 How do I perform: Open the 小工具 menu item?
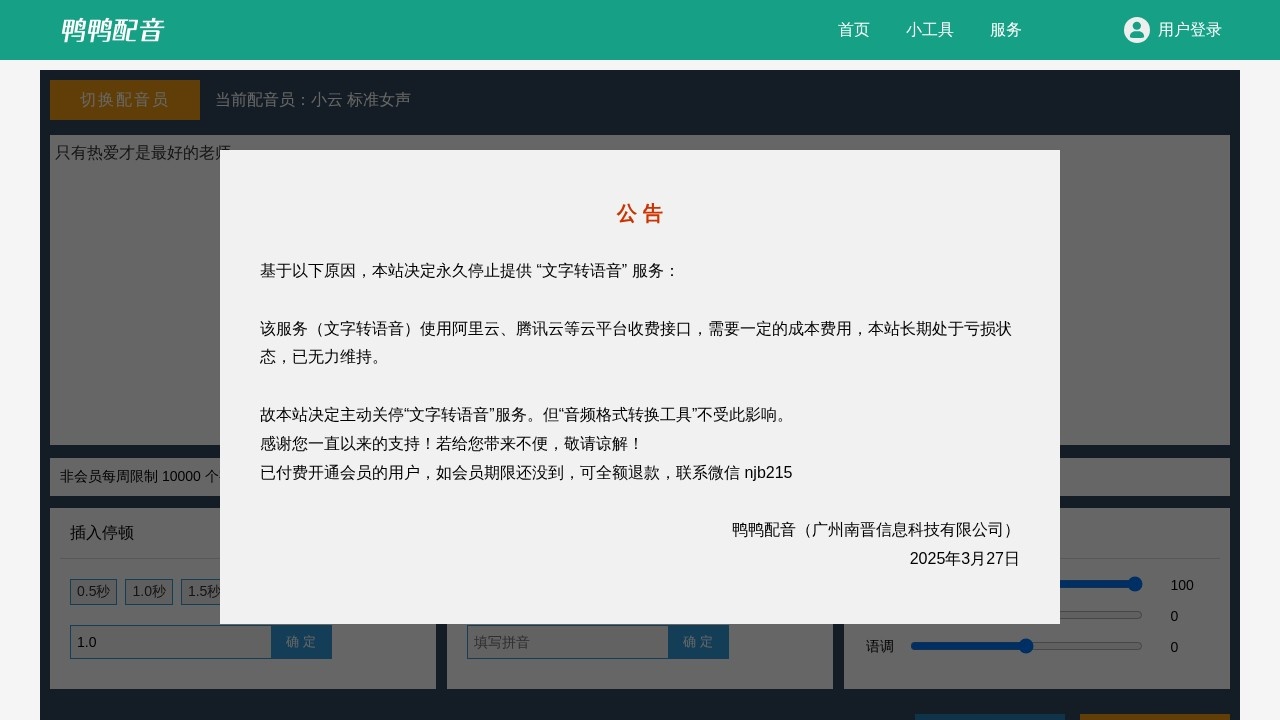coord(929,30)
